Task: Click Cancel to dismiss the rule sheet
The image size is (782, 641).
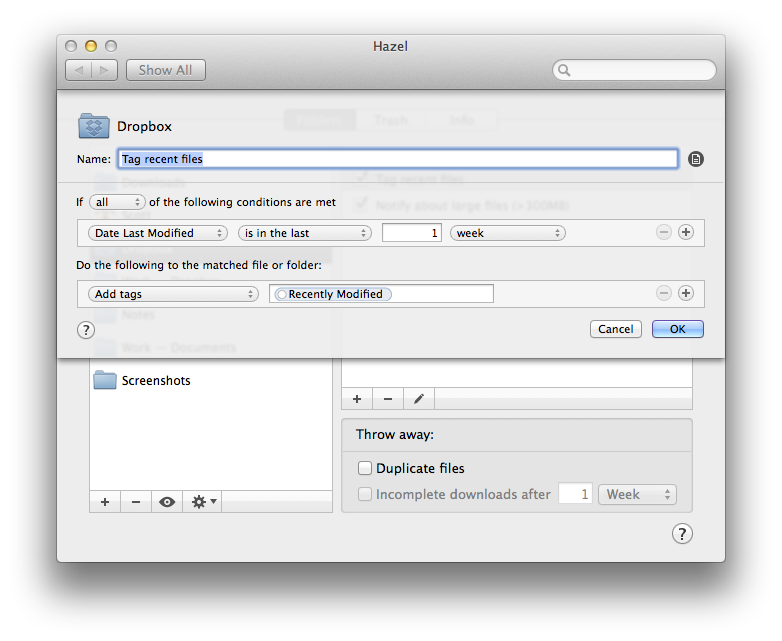Action: point(615,329)
